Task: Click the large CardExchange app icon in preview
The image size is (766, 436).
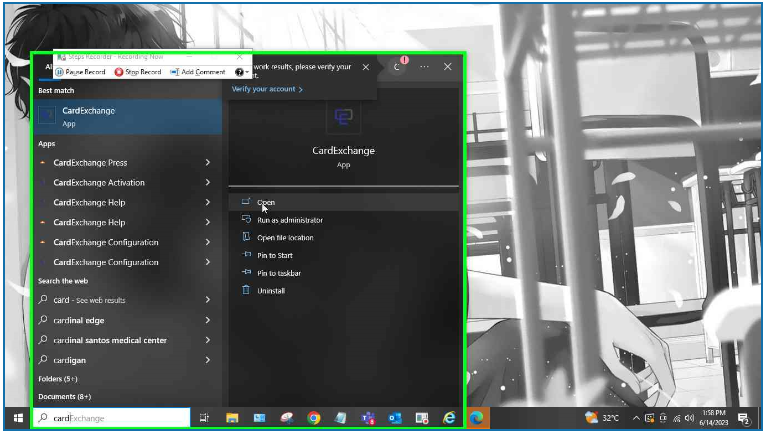Action: click(343, 117)
